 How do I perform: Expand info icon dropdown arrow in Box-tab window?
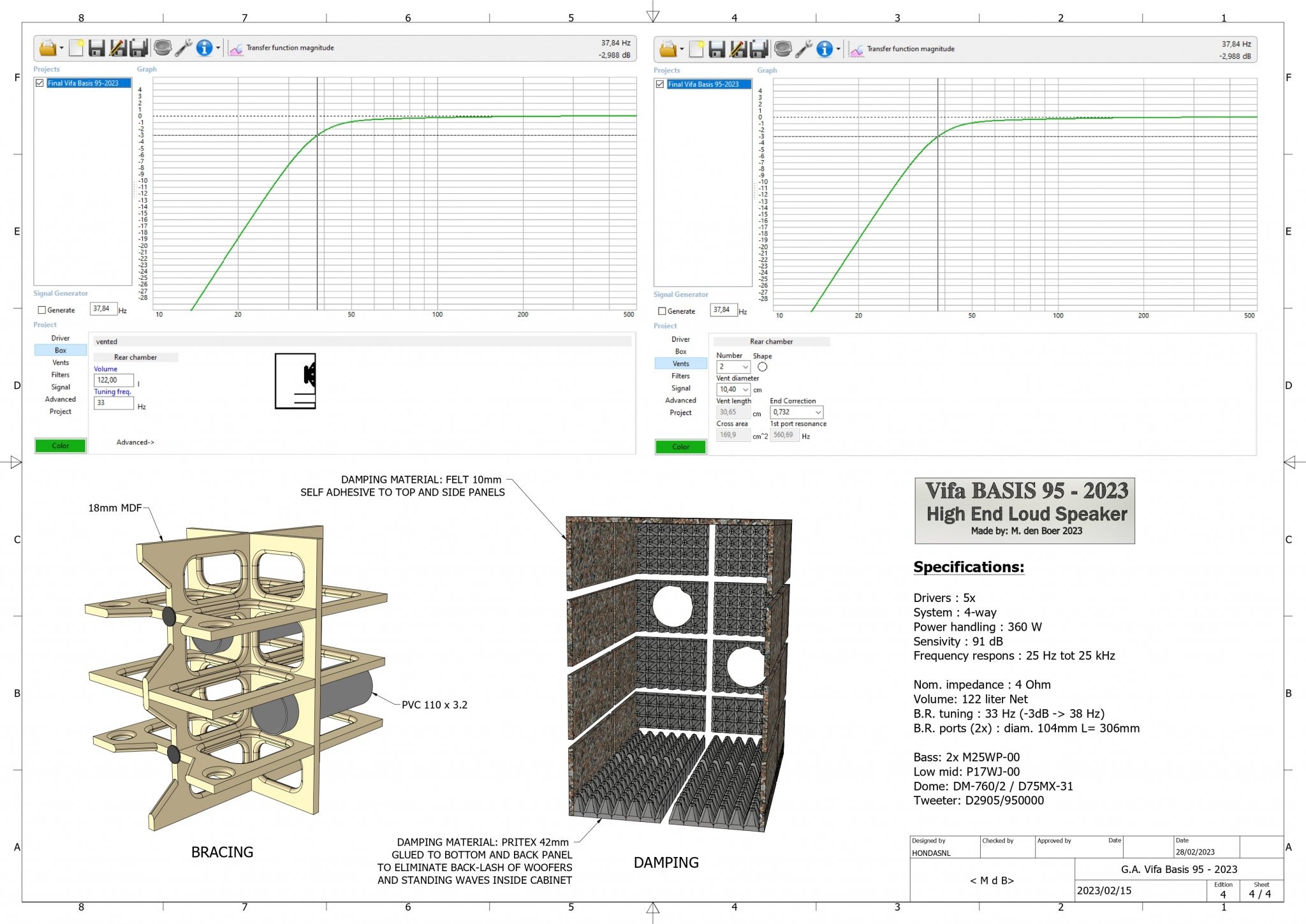click(x=218, y=48)
